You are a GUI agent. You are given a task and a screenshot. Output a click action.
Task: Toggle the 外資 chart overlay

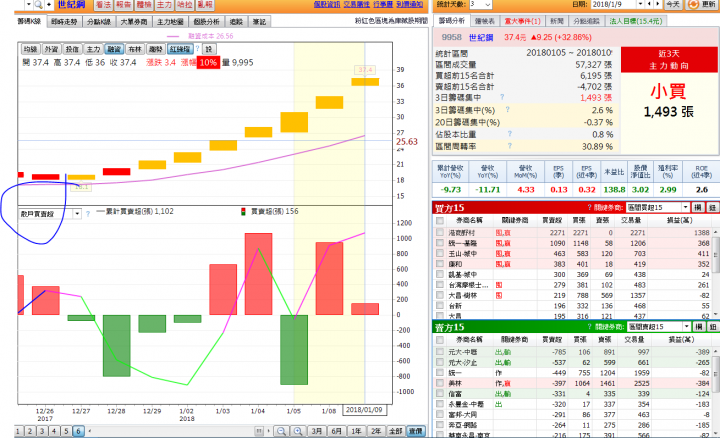click(51, 49)
